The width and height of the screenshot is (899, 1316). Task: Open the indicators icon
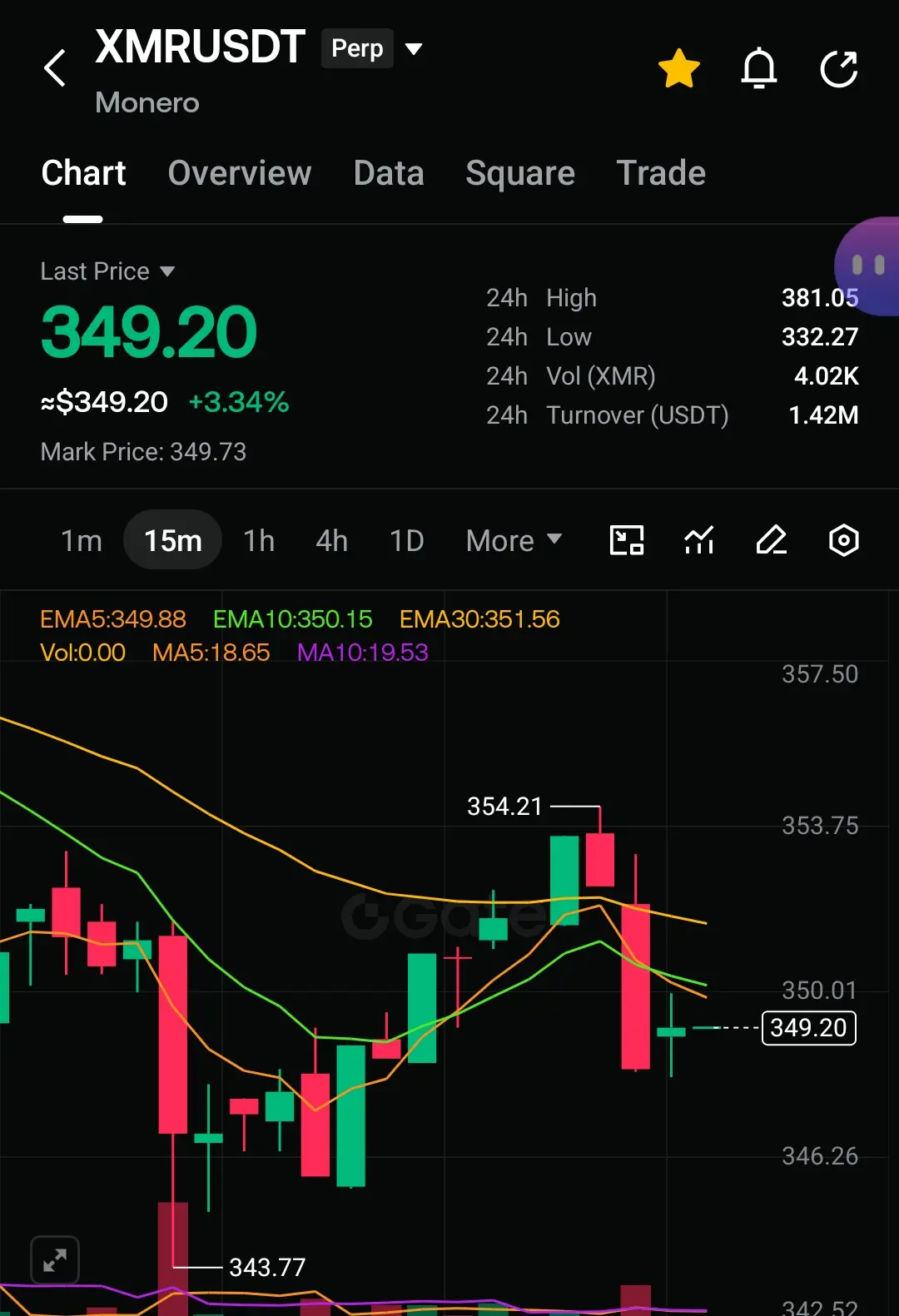pos(699,540)
